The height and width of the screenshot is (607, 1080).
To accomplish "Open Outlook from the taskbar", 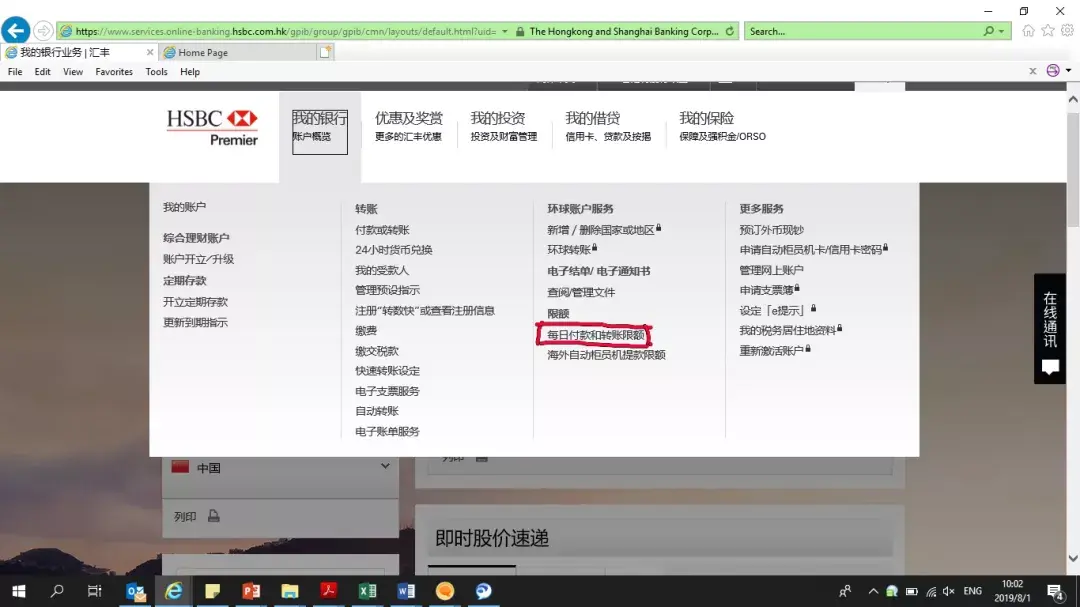I will click(135, 591).
